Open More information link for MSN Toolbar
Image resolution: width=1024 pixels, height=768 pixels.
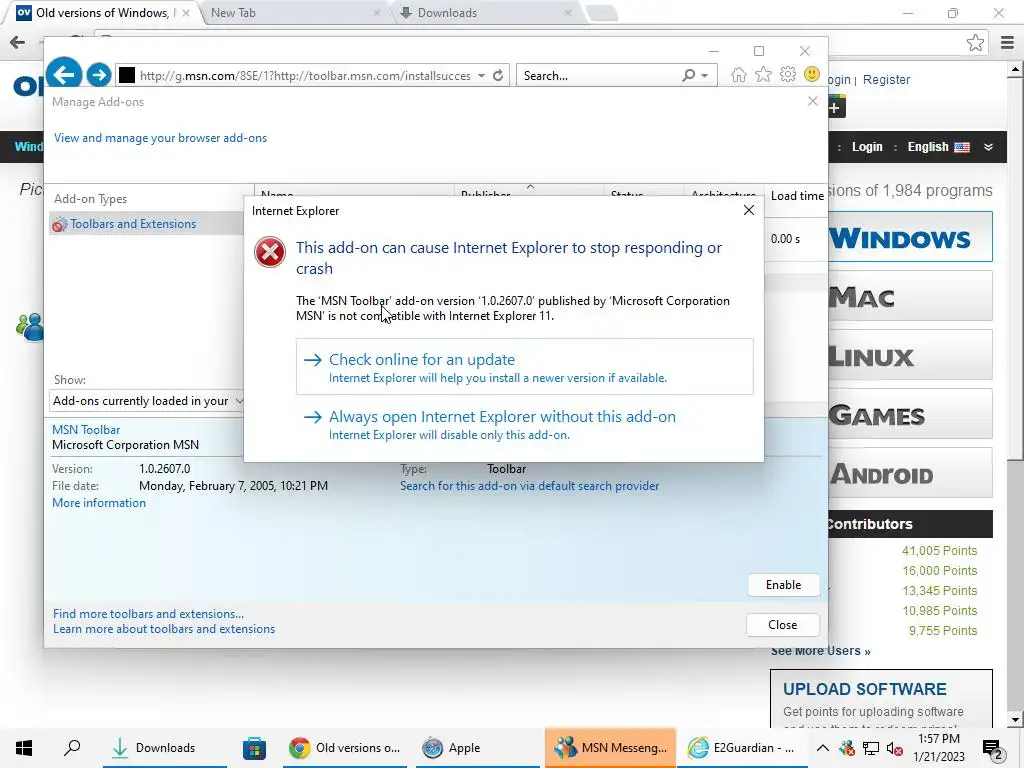point(99,503)
